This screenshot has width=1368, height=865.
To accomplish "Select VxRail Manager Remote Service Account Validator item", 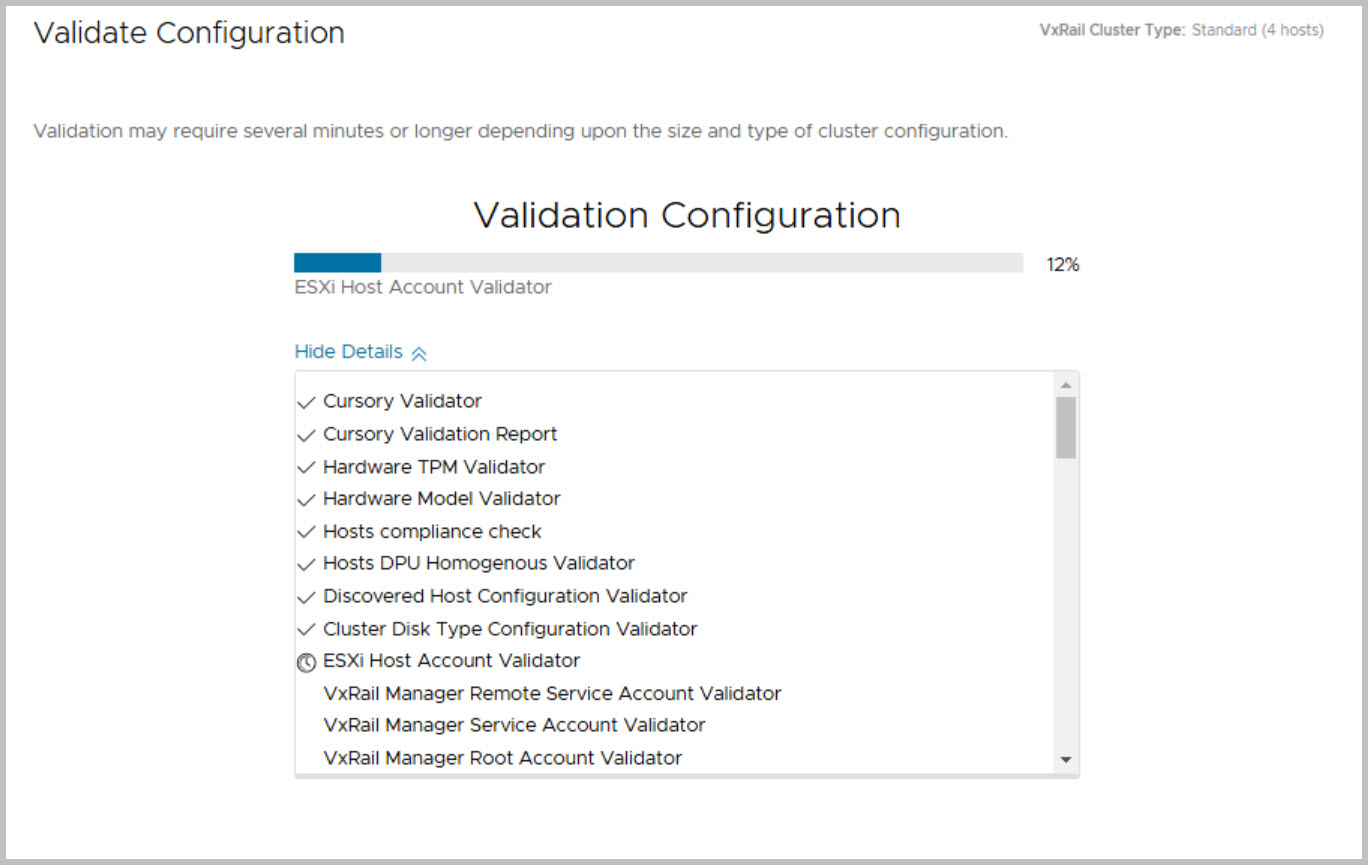I will click(552, 693).
